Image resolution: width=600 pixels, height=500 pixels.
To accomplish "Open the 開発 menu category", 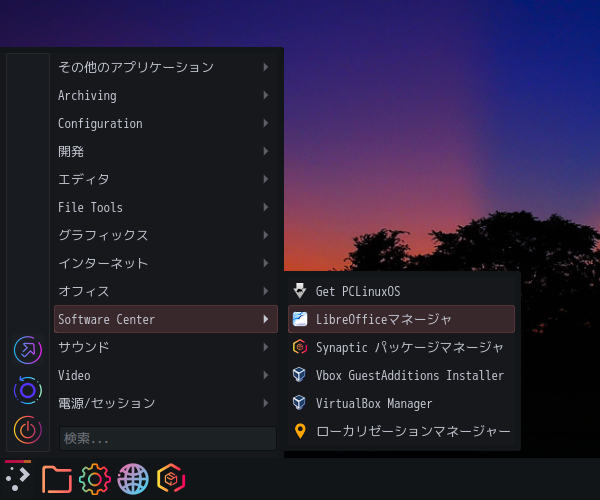I will [x=166, y=151].
